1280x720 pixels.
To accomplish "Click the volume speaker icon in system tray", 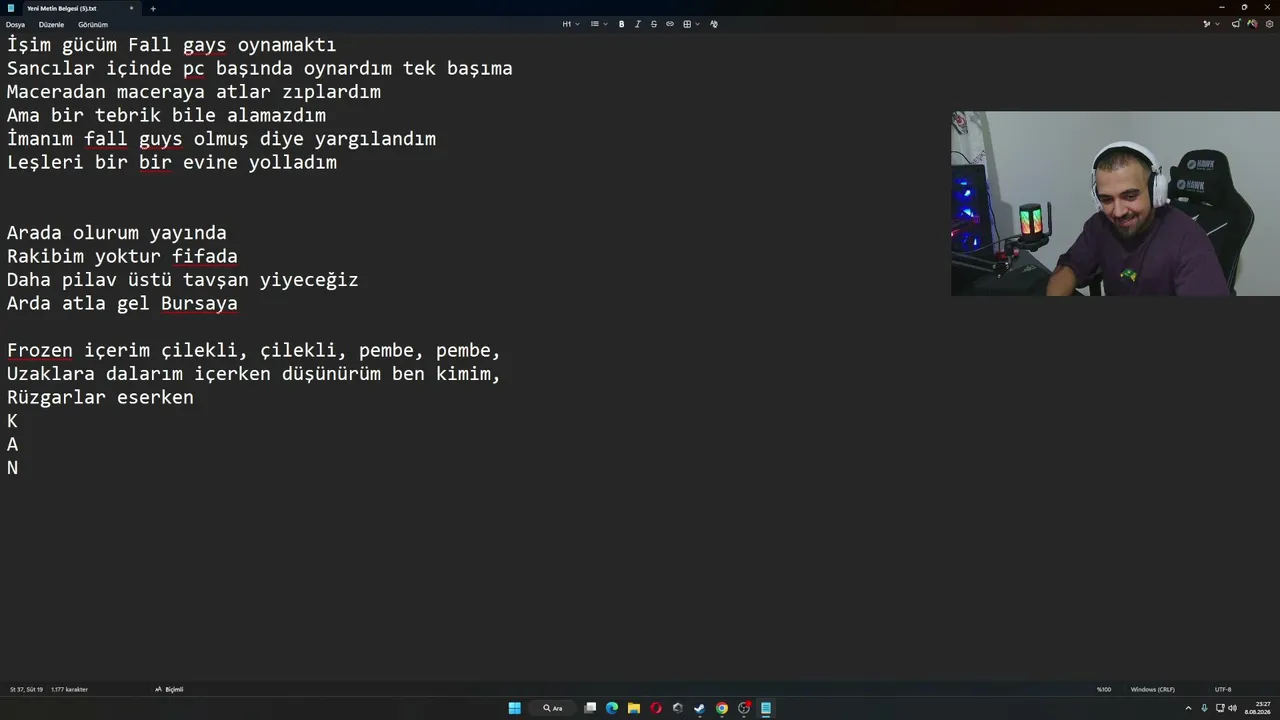I will tap(1232, 708).
